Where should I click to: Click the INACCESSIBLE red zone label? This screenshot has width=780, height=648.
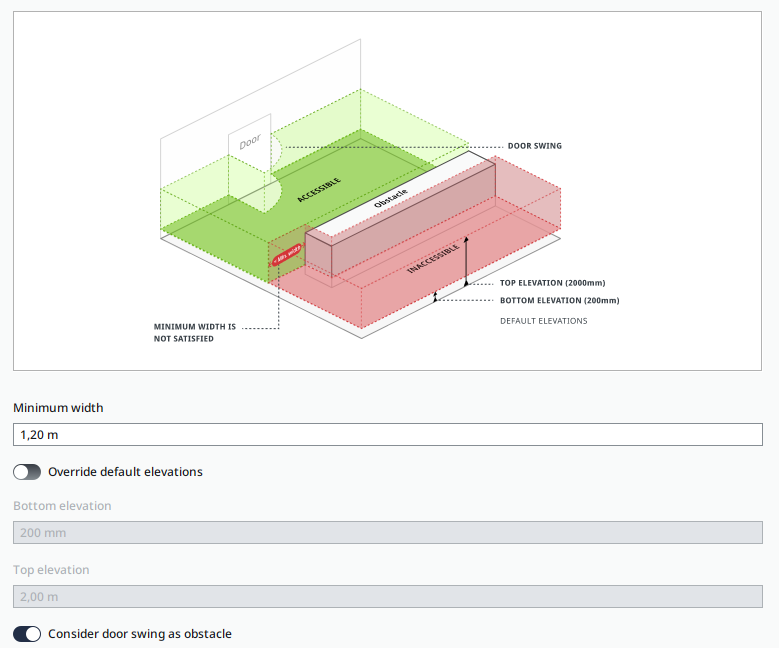point(433,258)
